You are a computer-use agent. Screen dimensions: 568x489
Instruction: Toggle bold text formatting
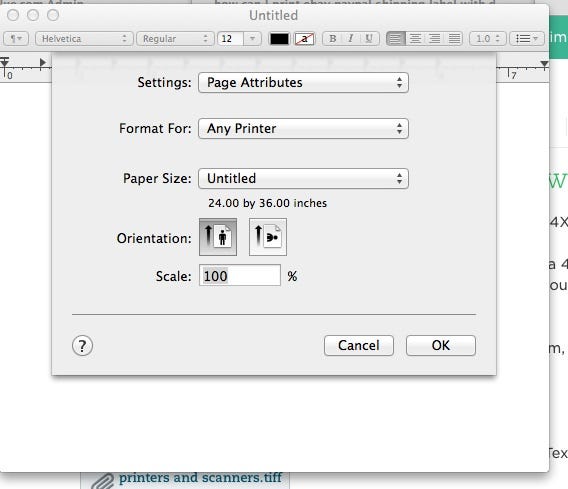click(x=333, y=39)
